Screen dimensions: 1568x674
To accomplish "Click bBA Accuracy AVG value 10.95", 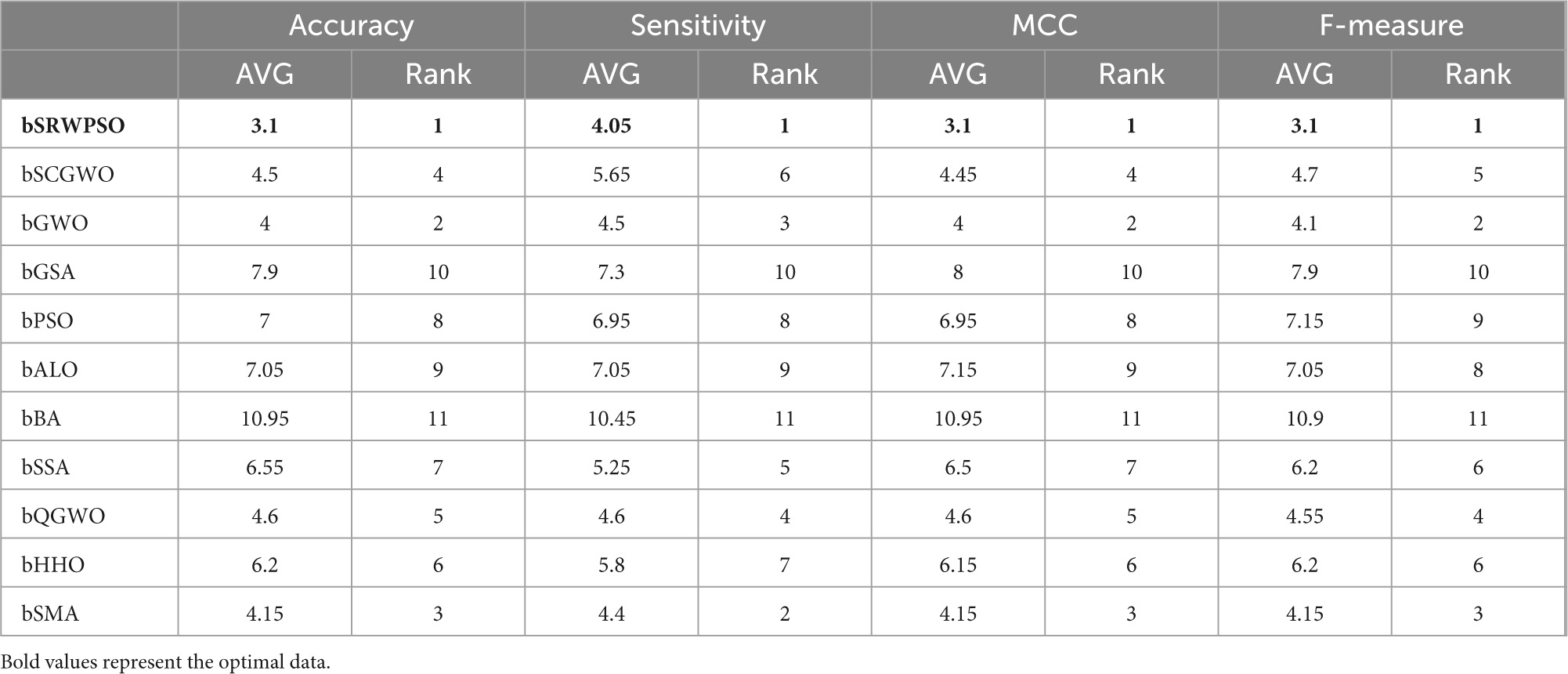I will (x=265, y=419).
